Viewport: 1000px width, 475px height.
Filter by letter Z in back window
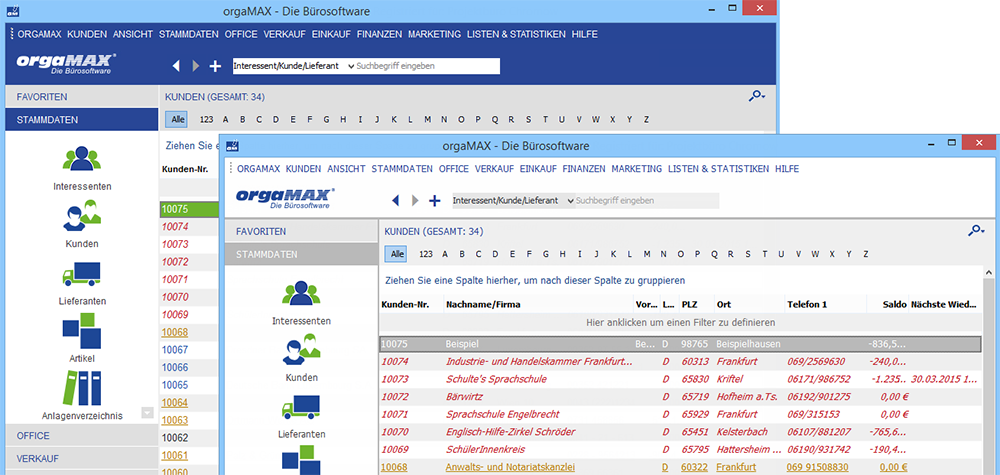point(646,119)
